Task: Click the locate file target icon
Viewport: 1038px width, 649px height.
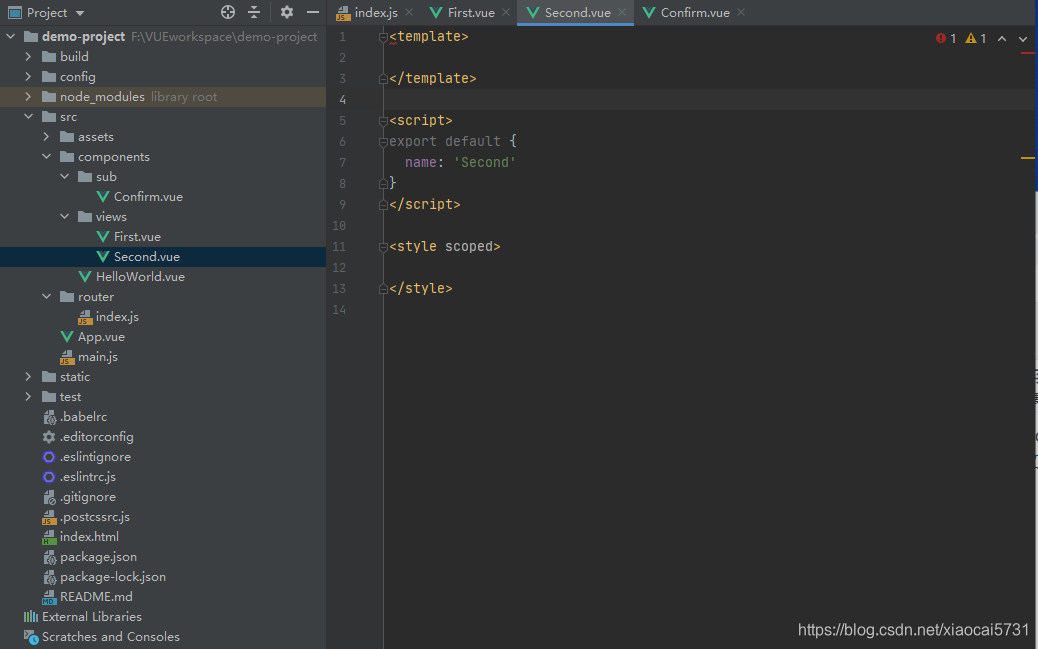Action: click(228, 12)
